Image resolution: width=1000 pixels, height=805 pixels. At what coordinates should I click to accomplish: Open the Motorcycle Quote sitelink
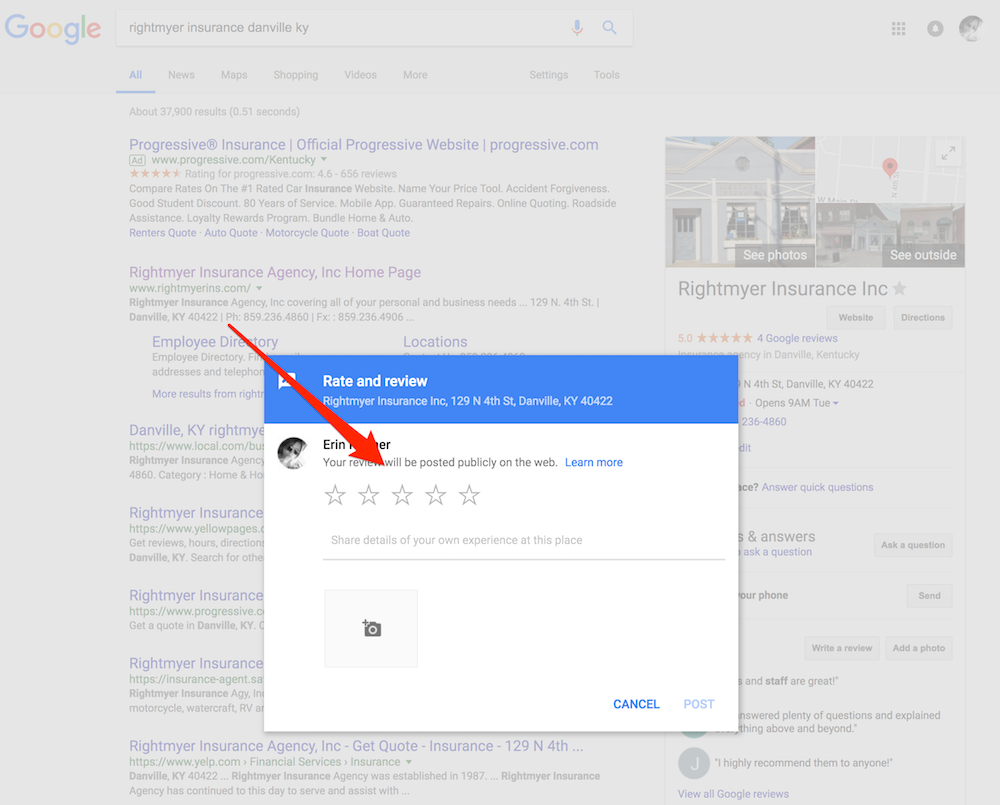[x=307, y=233]
